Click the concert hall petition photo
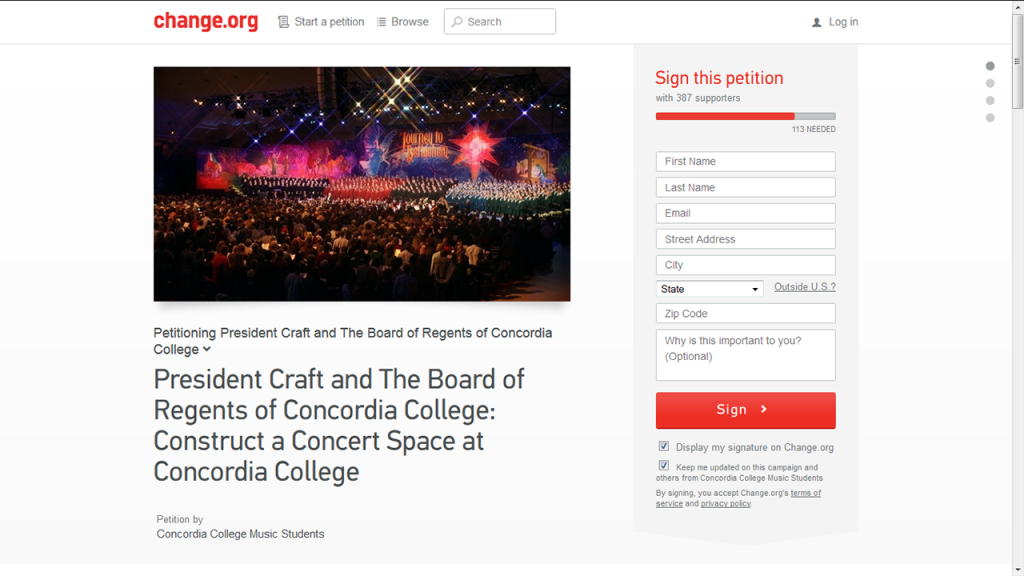Image resolution: width=1024 pixels, height=576 pixels. coord(362,184)
